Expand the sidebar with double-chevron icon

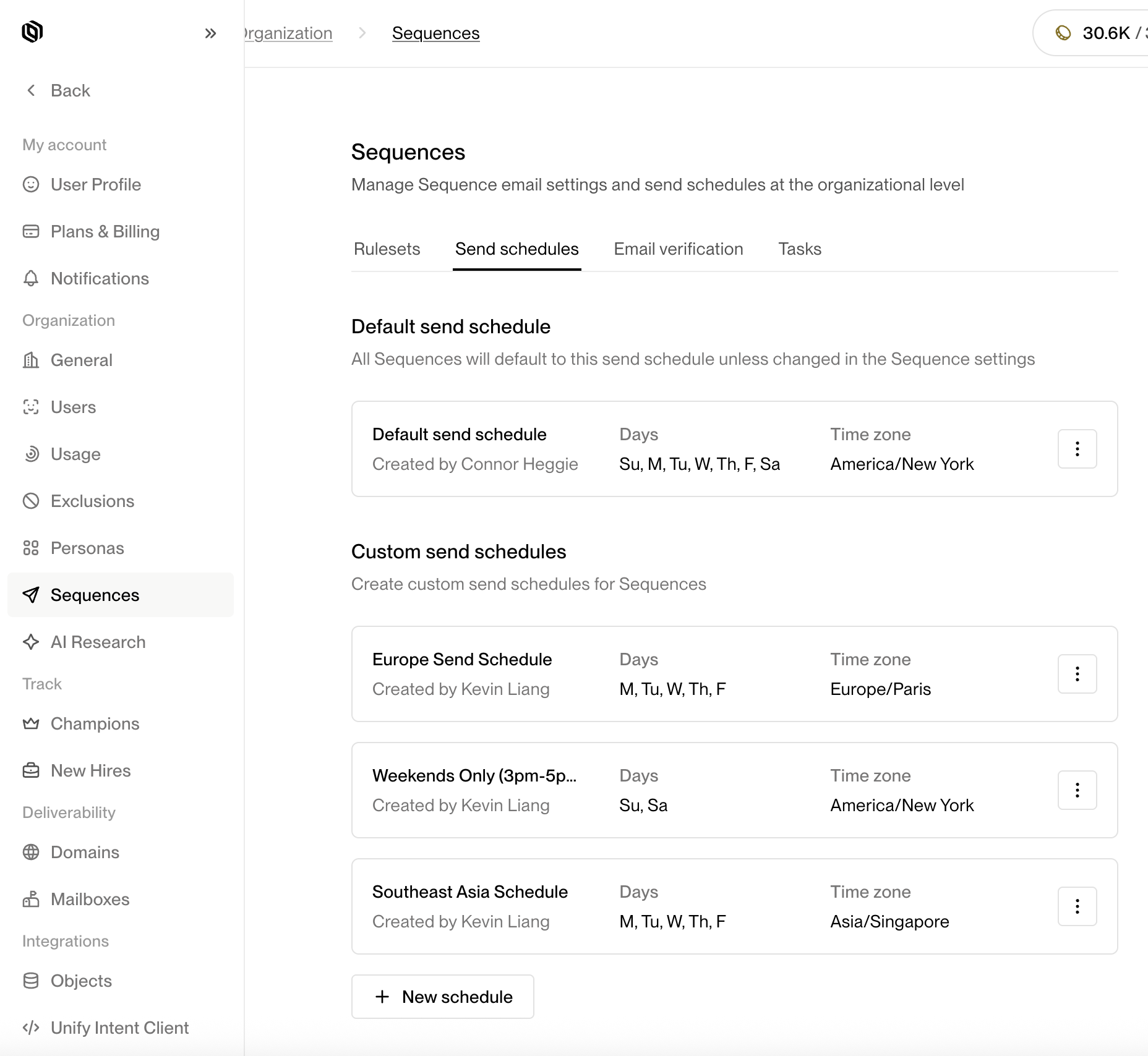(x=210, y=33)
